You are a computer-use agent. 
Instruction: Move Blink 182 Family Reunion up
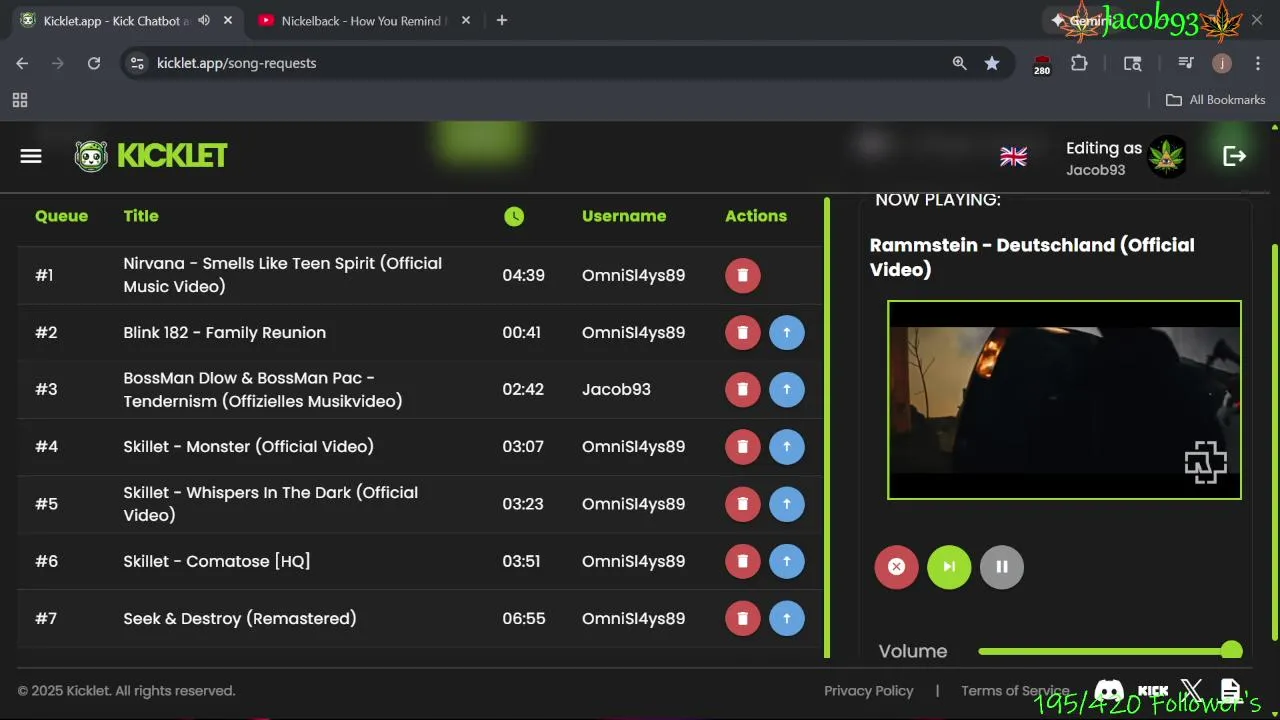(787, 332)
